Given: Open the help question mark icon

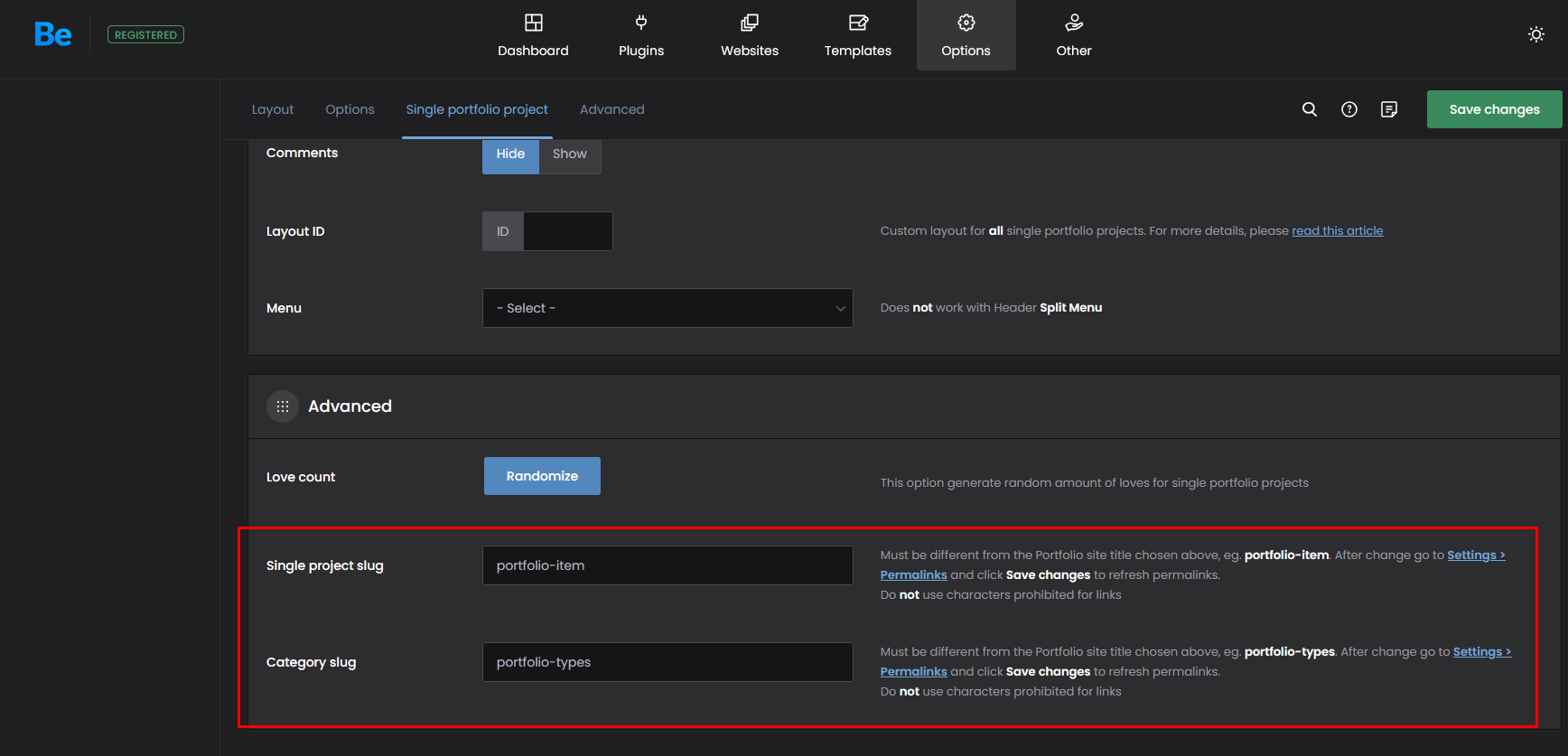Looking at the screenshot, I should coord(1349,109).
